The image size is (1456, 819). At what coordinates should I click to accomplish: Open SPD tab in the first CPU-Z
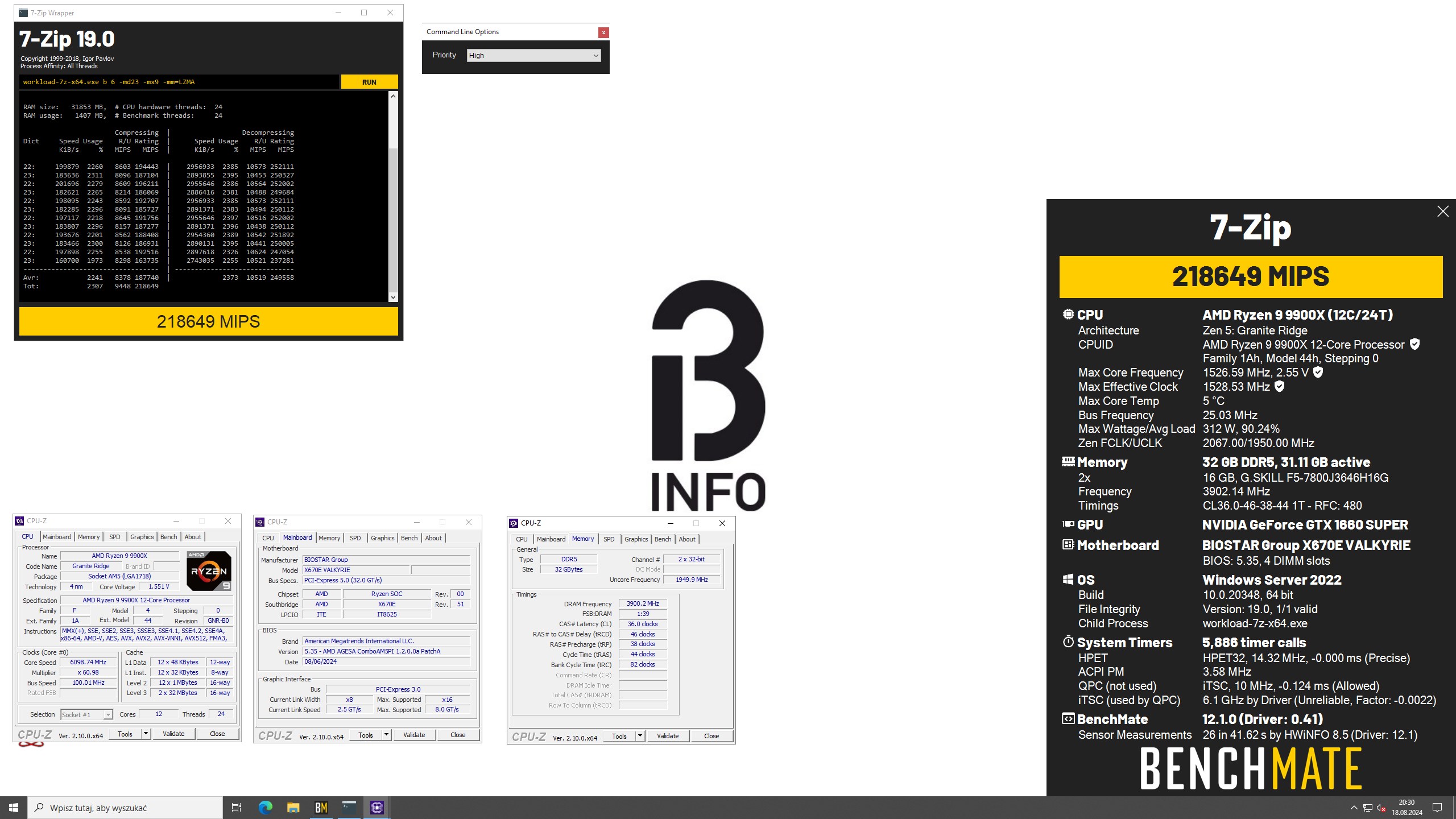(x=115, y=537)
